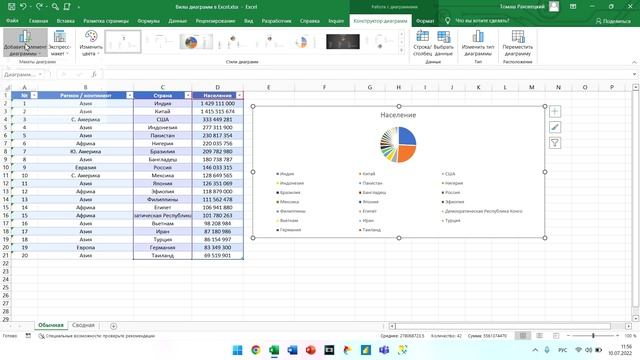Switch to the Данные tab
640x360 pixels.
(x=178, y=20)
